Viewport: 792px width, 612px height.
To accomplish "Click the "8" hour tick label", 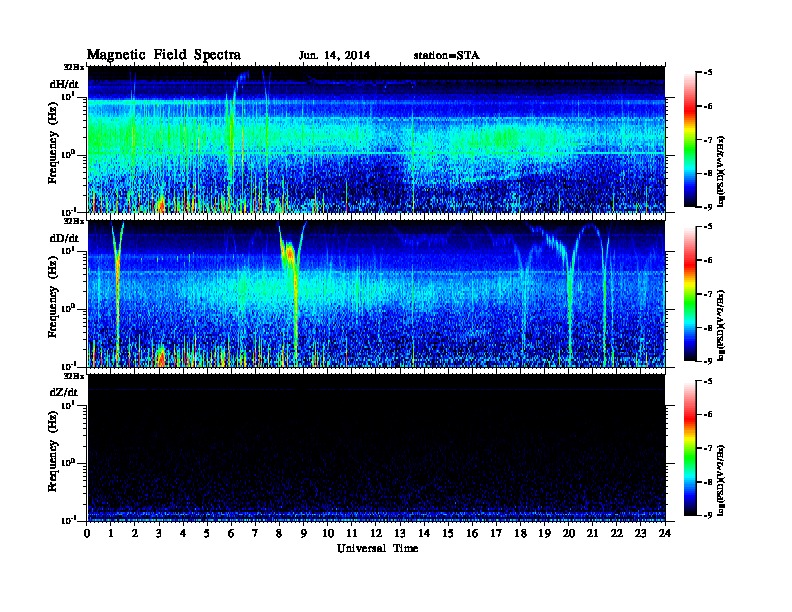I will (280, 533).
